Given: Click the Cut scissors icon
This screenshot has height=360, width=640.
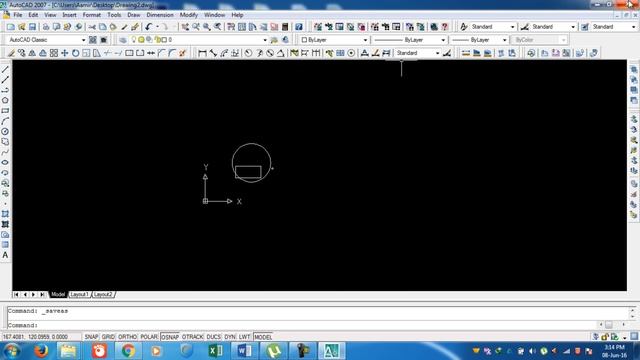Looking at the screenshot, I should [92, 27].
